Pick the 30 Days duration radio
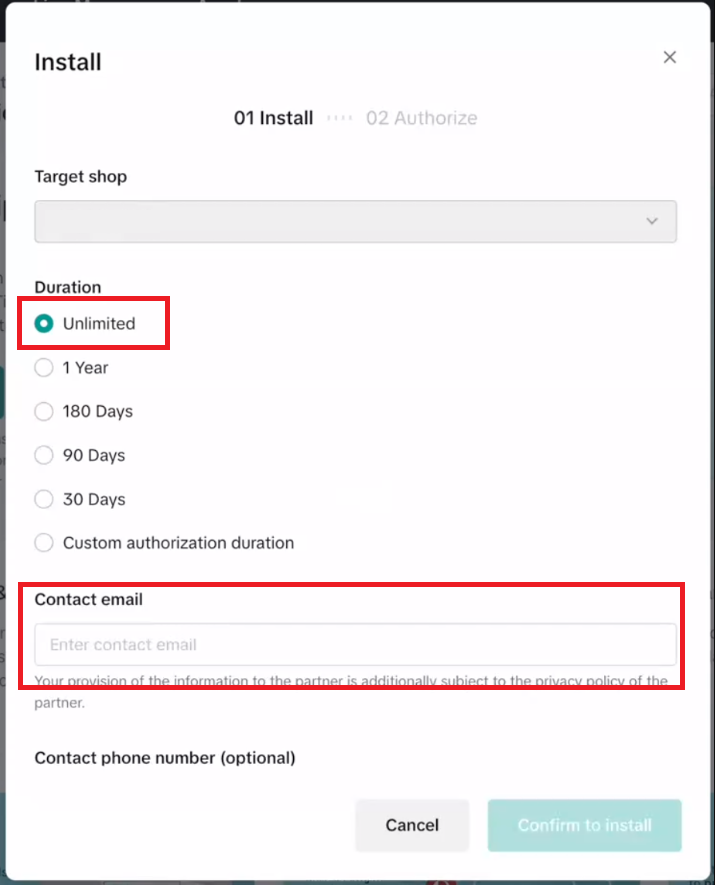Screen dimensions: 715x885 [44, 499]
